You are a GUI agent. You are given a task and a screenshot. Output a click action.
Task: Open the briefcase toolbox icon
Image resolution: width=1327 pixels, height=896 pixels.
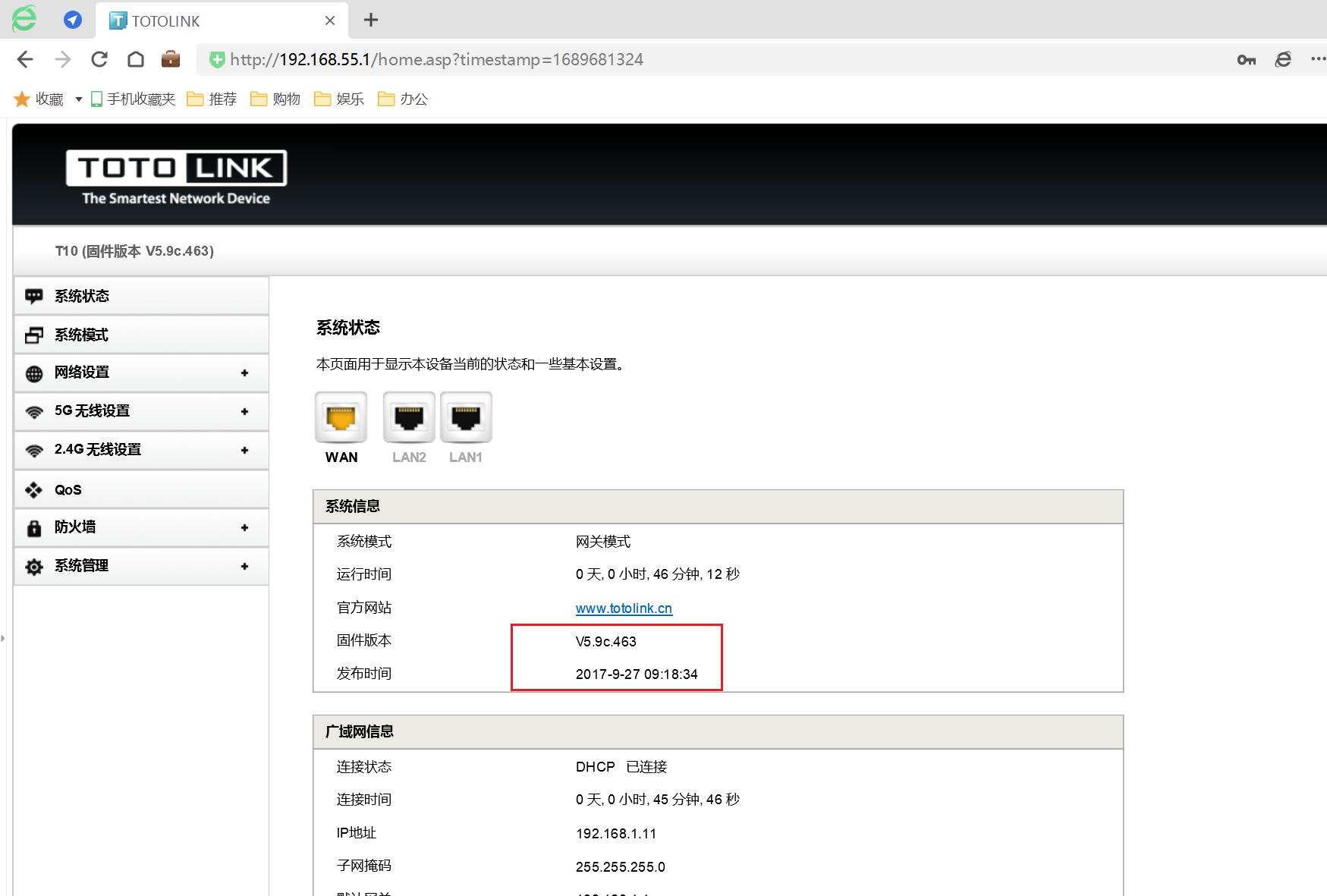[x=171, y=59]
